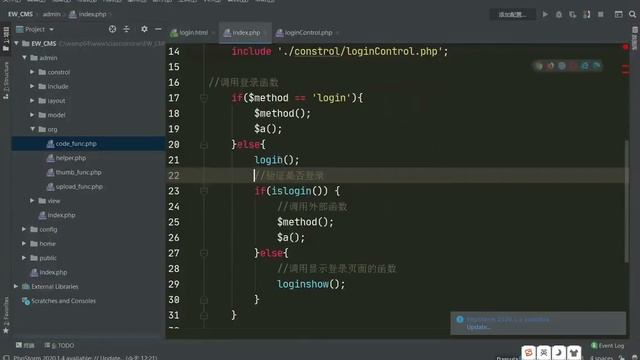
Task: Click the layout window icon beside the search icon
Action: pos(619,14)
